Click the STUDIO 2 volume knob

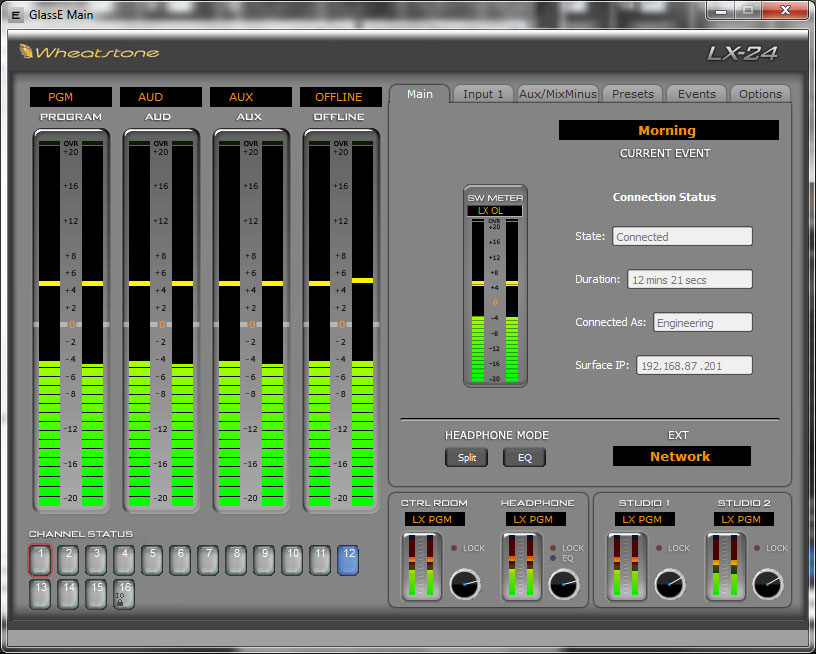(768, 584)
